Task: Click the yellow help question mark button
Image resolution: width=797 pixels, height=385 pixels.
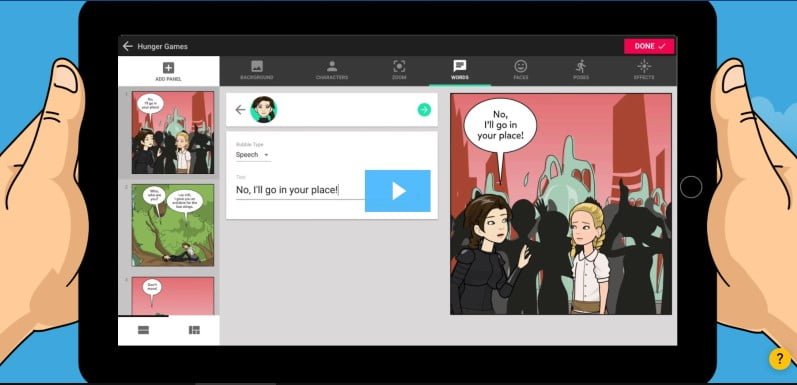Action: pyautogui.click(x=780, y=359)
